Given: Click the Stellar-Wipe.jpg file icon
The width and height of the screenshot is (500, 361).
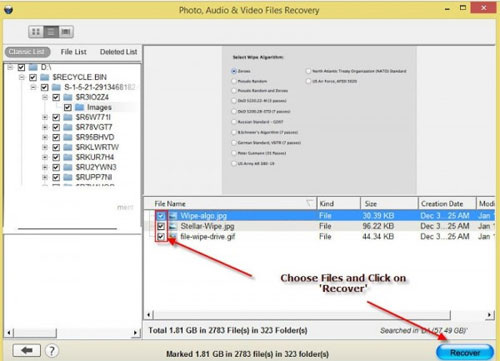Looking at the screenshot, I should [x=173, y=226].
